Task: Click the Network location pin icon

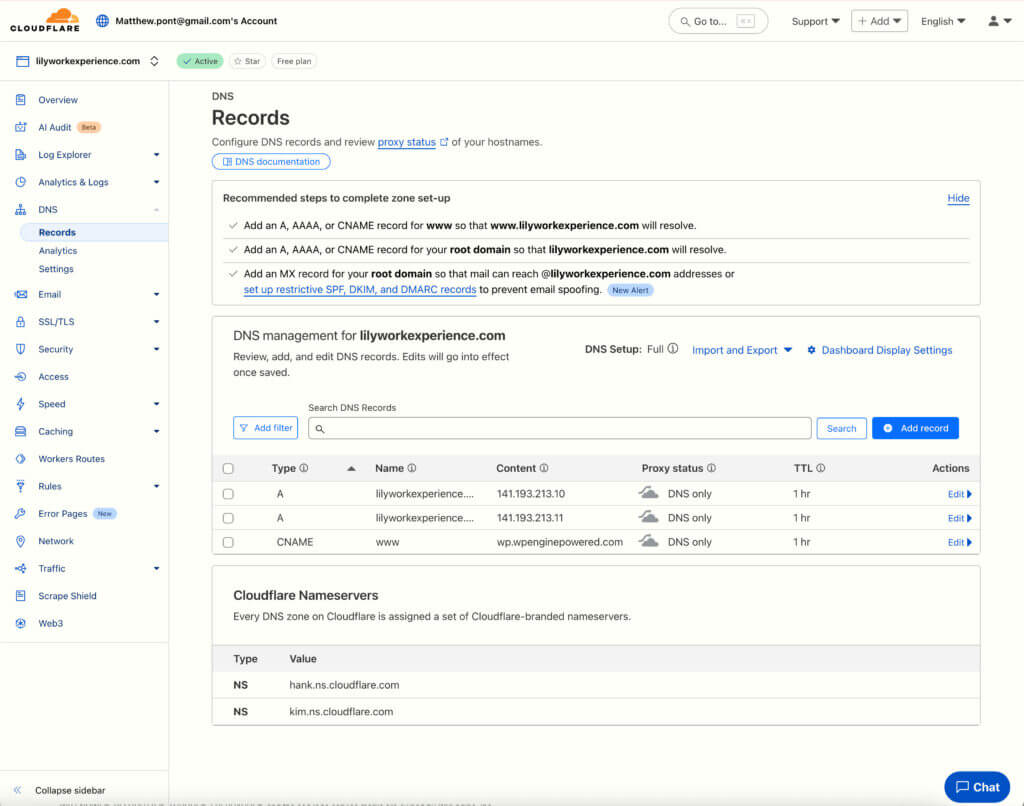Action: pyautogui.click(x=21, y=541)
